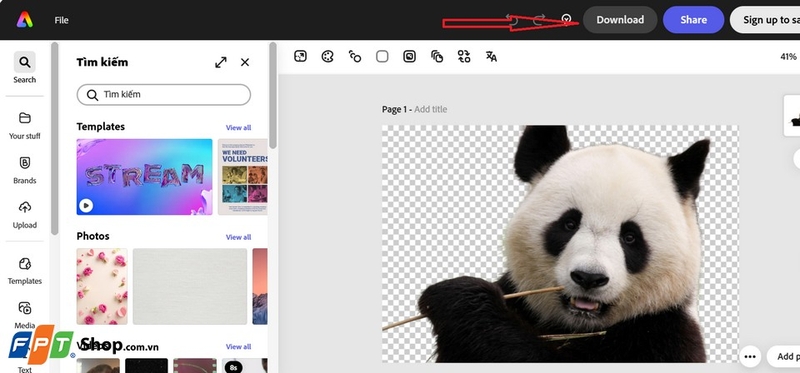Click the Download button

pyautogui.click(x=620, y=20)
